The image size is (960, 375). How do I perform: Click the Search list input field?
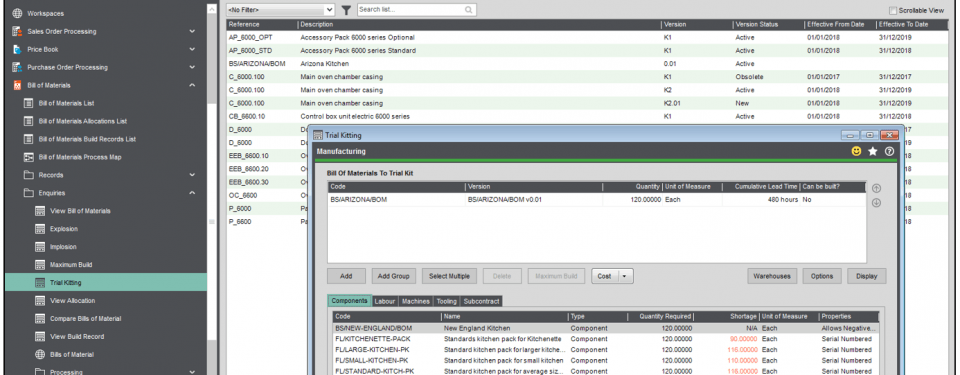pos(410,10)
